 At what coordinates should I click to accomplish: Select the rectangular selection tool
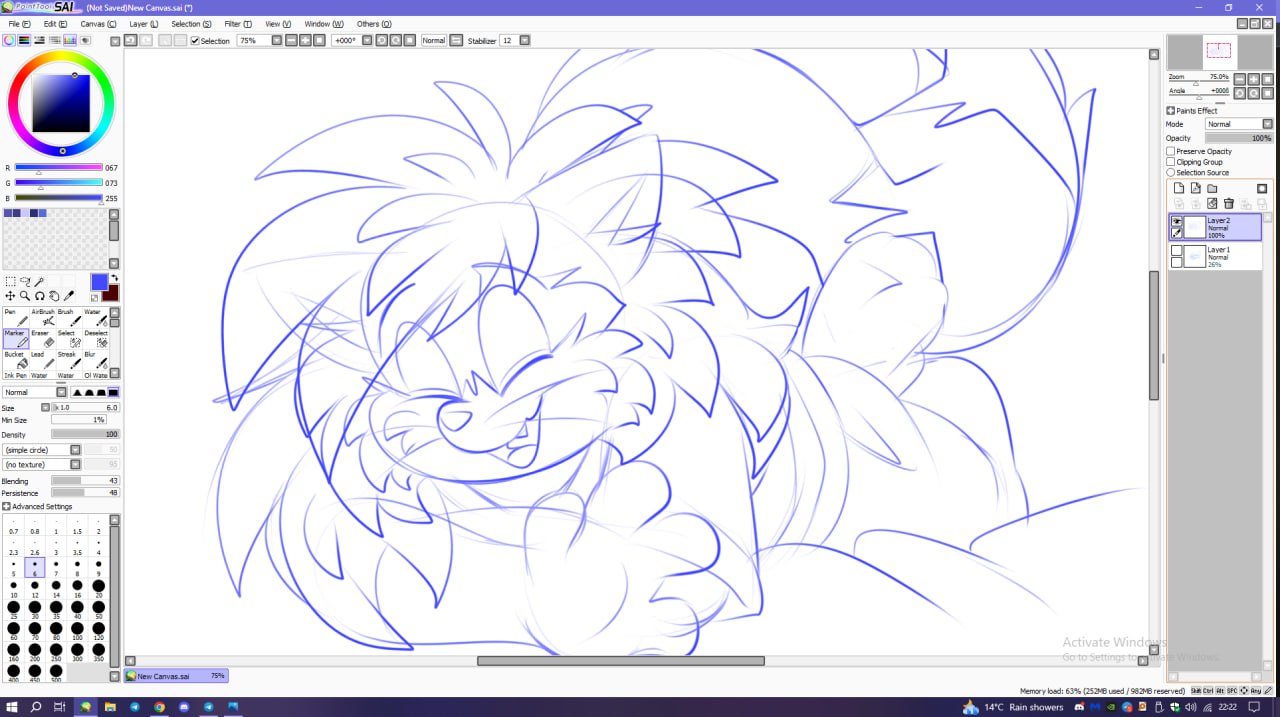(x=10, y=282)
